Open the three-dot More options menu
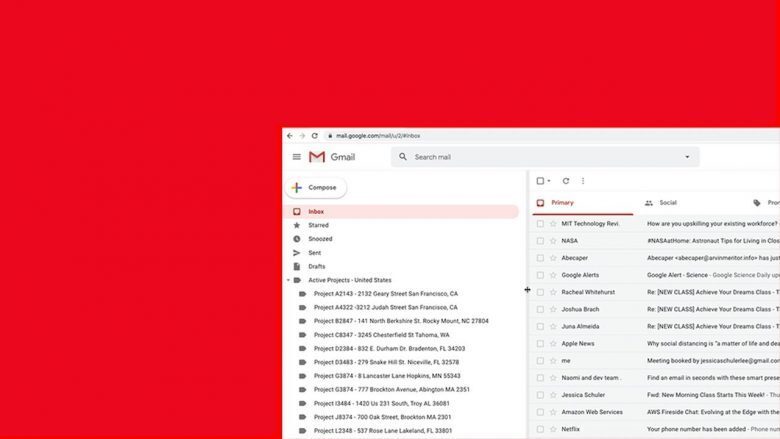This screenshot has height=439, width=780. pos(583,181)
